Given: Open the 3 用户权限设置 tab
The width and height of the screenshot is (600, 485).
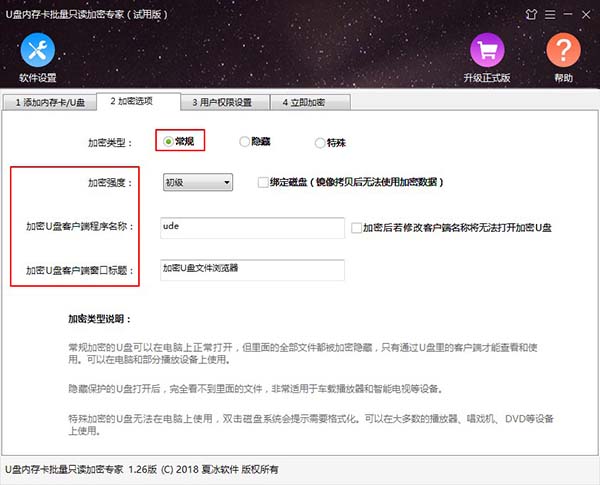Looking at the screenshot, I should click(225, 103).
